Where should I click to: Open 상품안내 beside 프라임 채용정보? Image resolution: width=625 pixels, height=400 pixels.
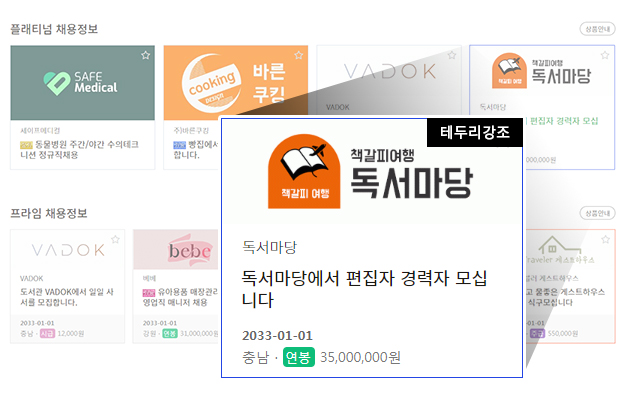pyautogui.click(x=597, y=213)
